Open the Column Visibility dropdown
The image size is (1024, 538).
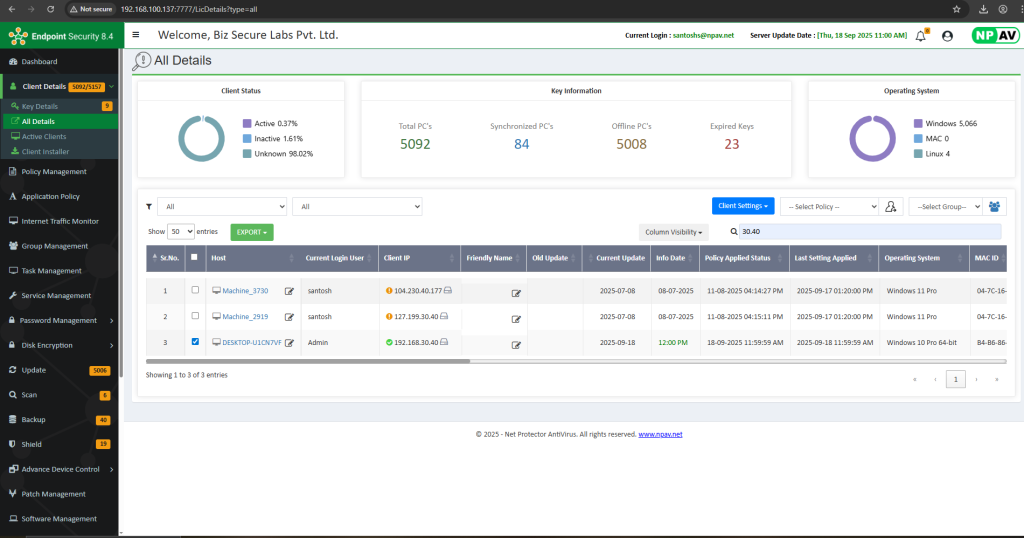(x=674, y=232)
